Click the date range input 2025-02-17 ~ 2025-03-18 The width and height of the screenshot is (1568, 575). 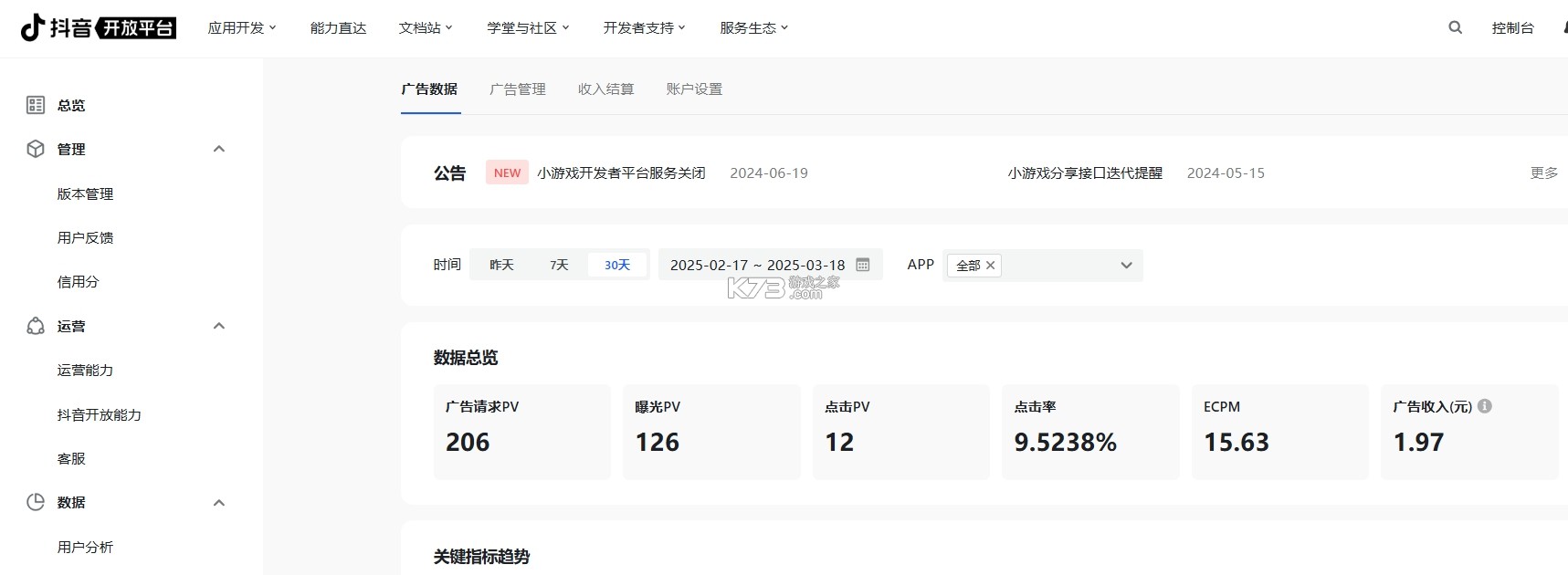coord(770,265)
